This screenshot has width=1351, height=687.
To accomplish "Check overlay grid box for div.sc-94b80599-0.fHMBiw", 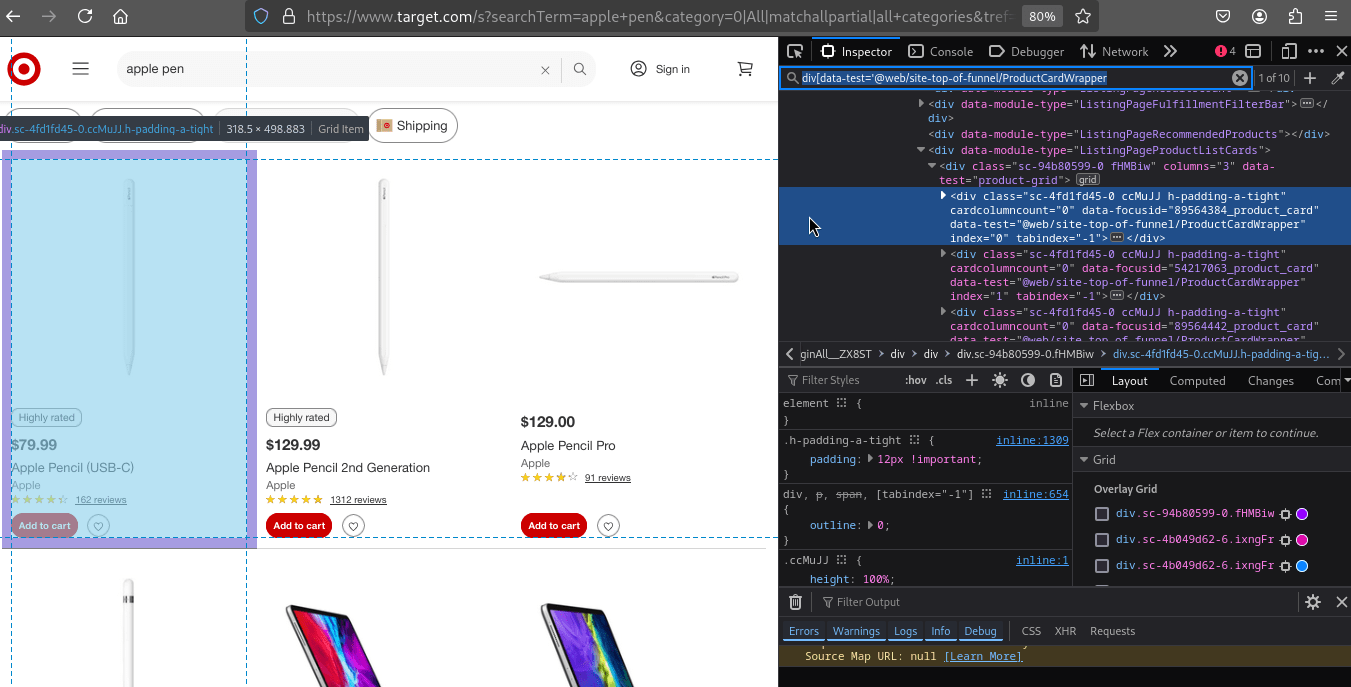I will click(x=1102, y=514).
